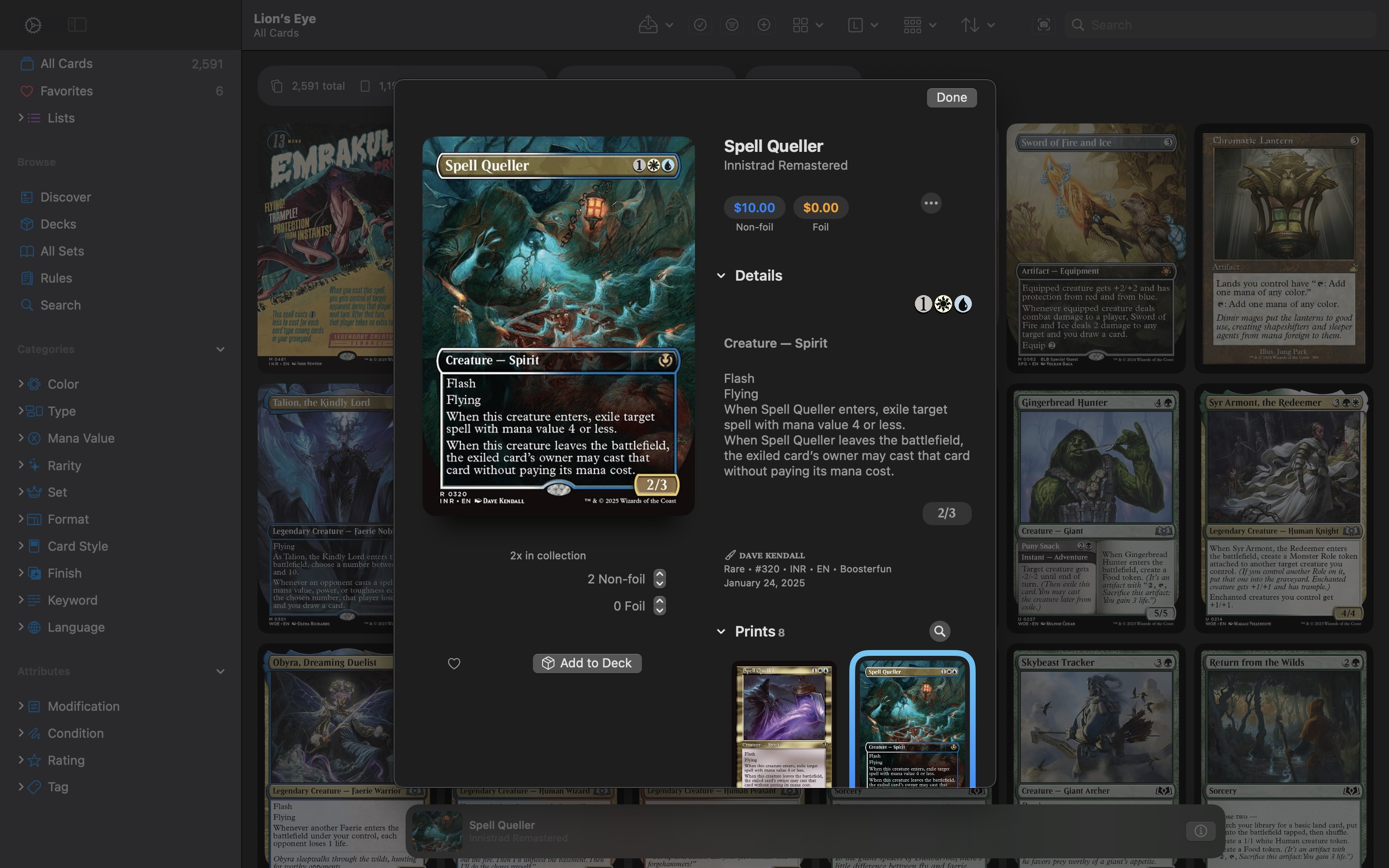
Task: Open Rules in the sidebar
Action: pyautogui.click(x=121, y=278)
